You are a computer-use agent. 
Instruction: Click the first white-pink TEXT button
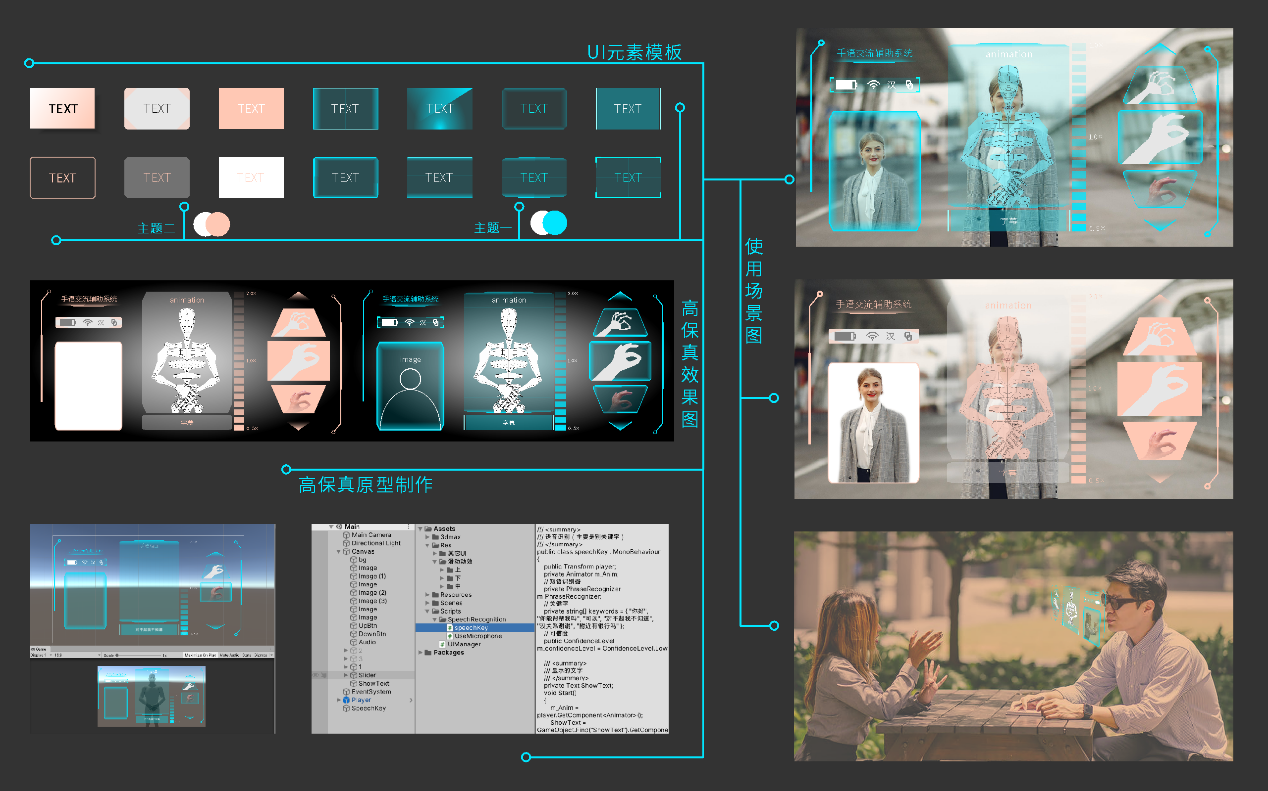[x=63, y=109]
